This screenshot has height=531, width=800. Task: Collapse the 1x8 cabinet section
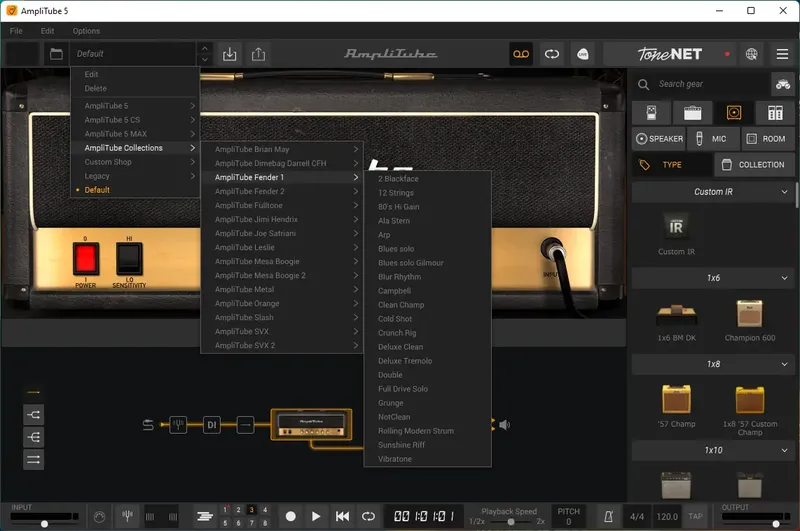coord(784,364)
